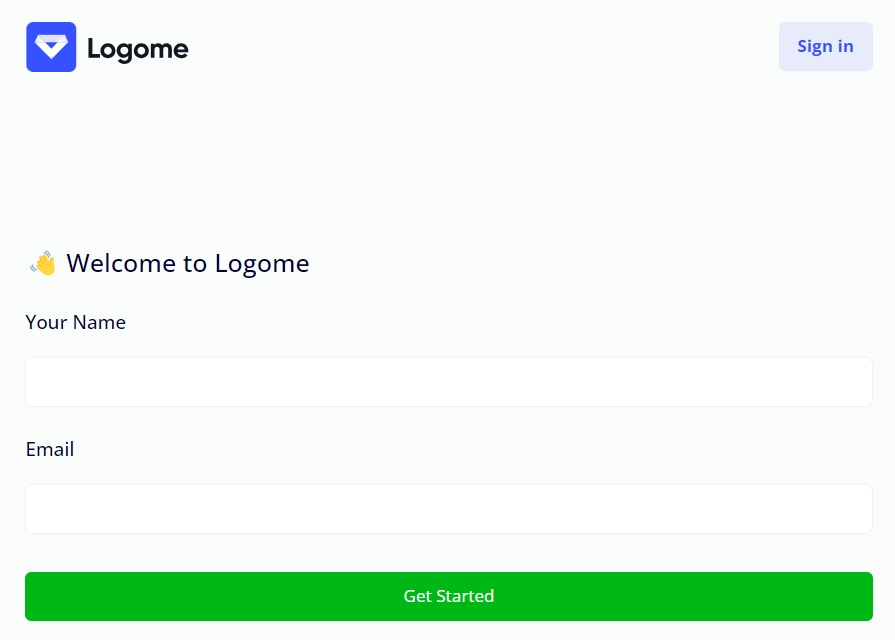Submit the form using Get Started
Screen dimensions: 895x640
[448, 596]
